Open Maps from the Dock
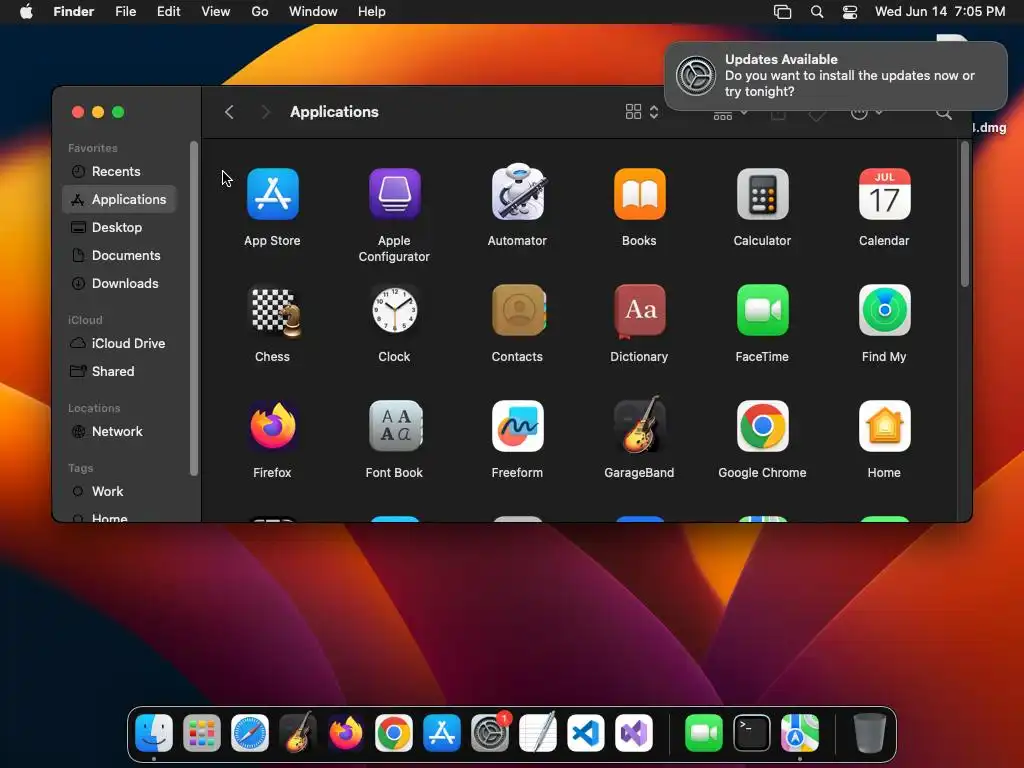This screenshot has width=1024, height=768. point(800,733)
